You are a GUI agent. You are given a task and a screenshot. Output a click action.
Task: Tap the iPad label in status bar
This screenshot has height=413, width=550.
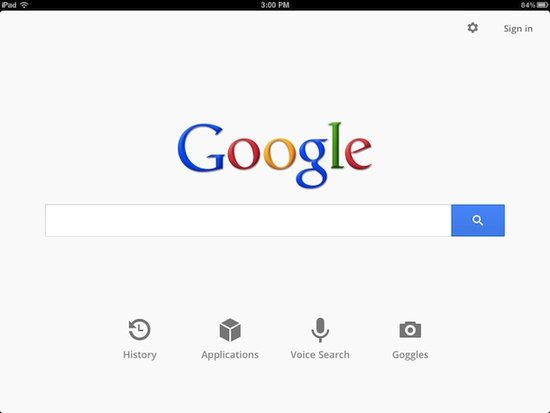9,5
